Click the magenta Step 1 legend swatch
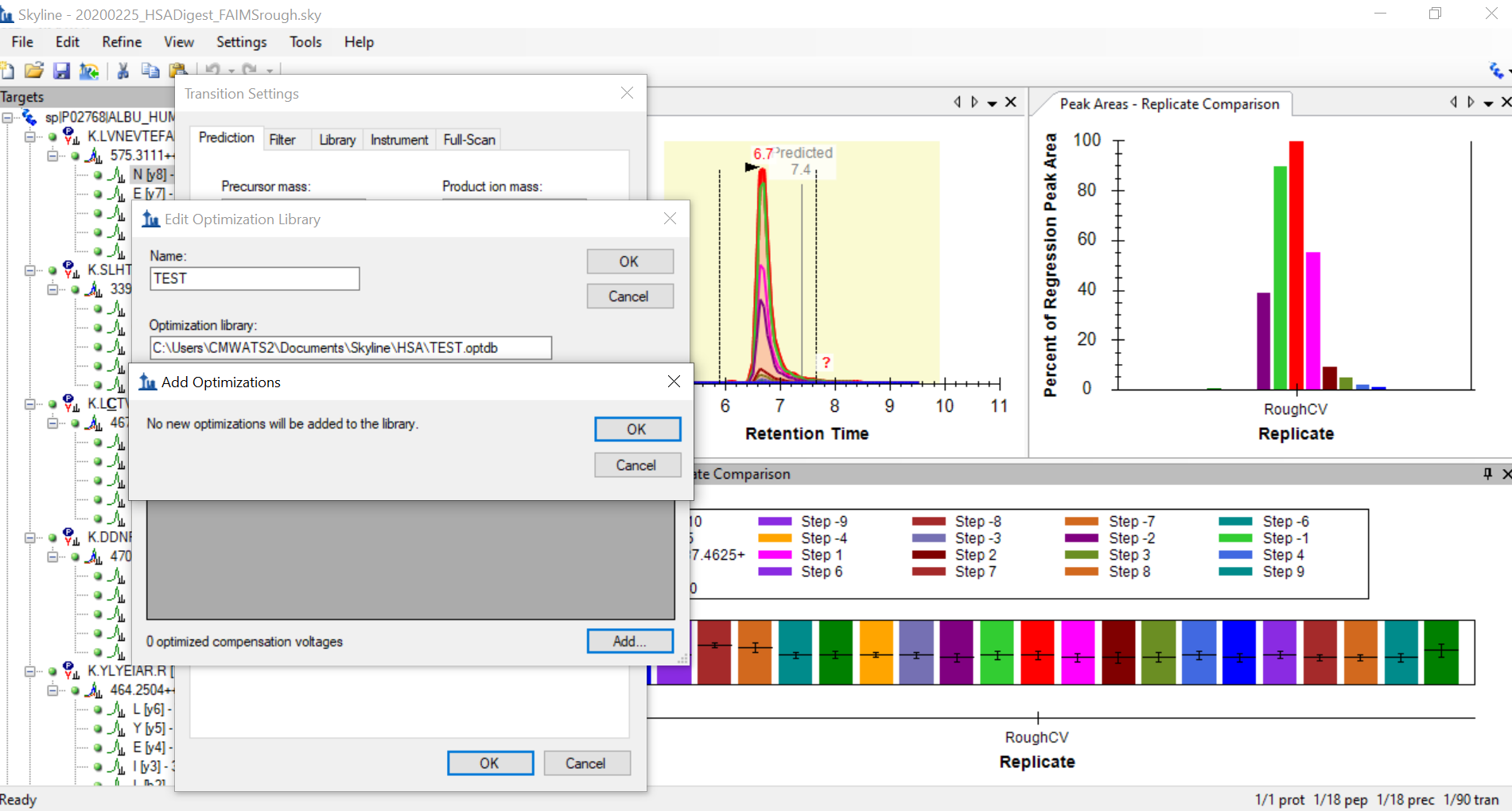 point(775,555)
